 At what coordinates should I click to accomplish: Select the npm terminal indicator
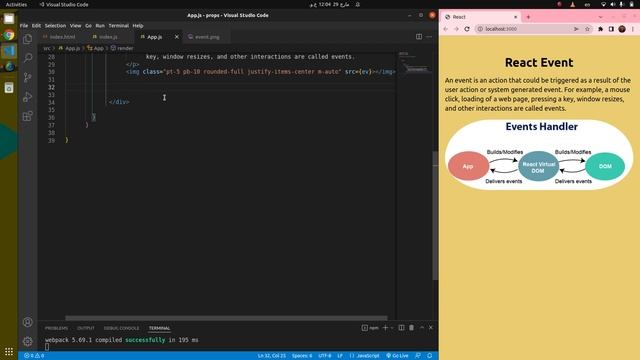click(370, 328)
